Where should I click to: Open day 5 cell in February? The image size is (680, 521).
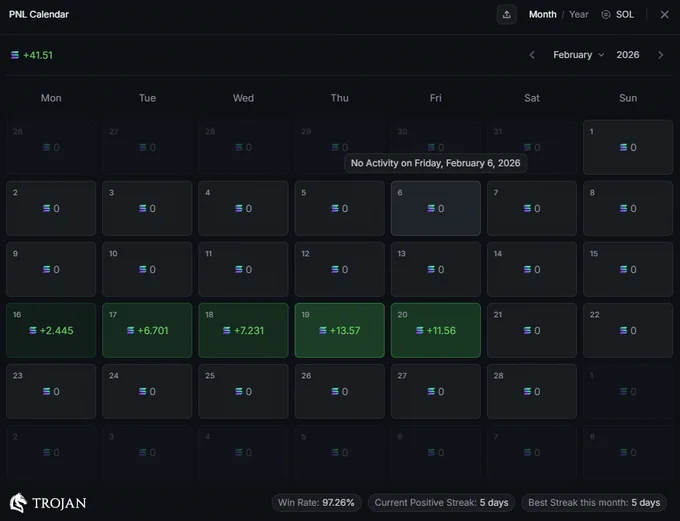(340, 208)
